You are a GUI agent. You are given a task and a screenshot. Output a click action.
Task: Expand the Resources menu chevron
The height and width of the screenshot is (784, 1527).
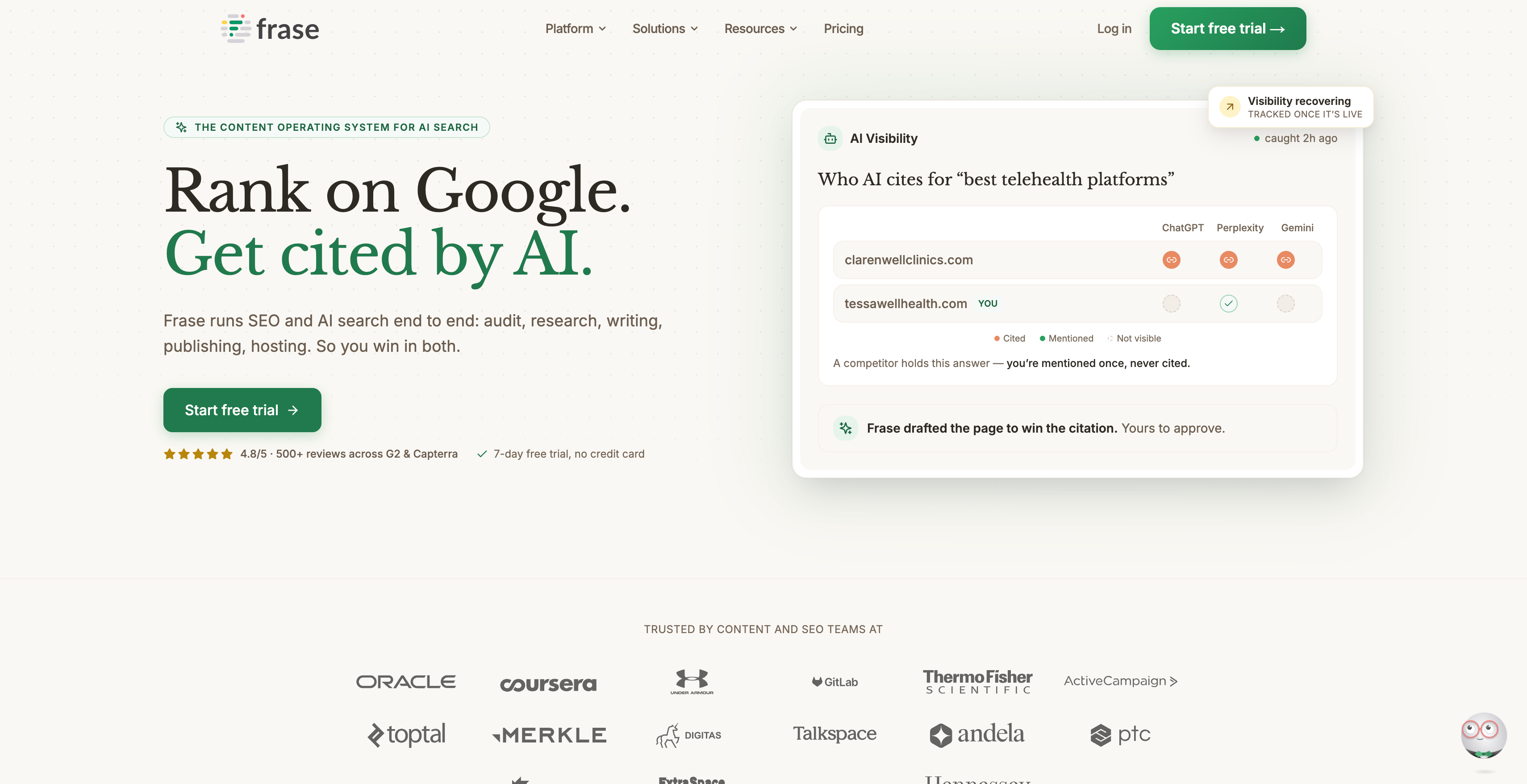tap(793, 29)
